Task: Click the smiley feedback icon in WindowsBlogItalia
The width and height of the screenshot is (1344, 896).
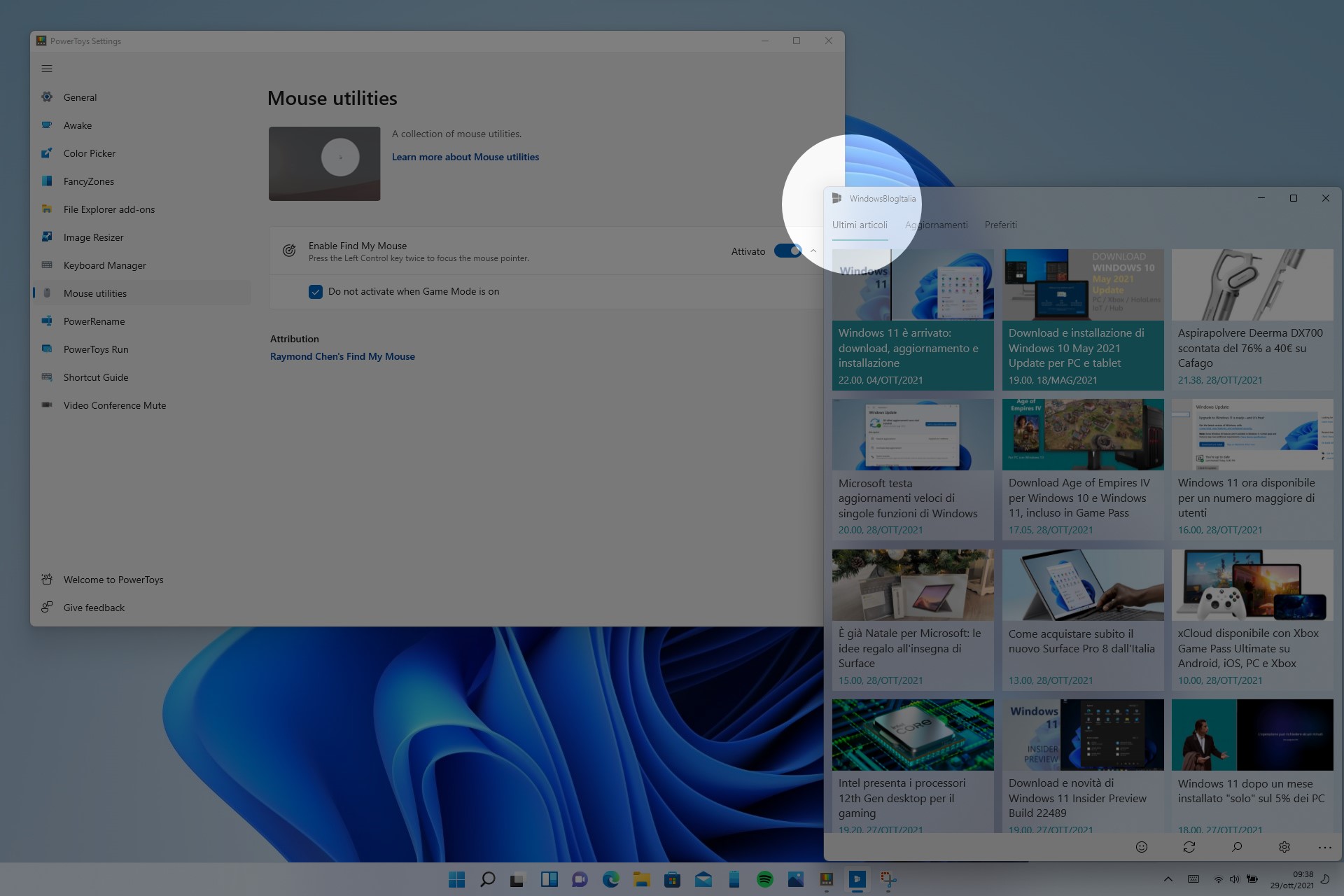Action: pos(1142,847)
